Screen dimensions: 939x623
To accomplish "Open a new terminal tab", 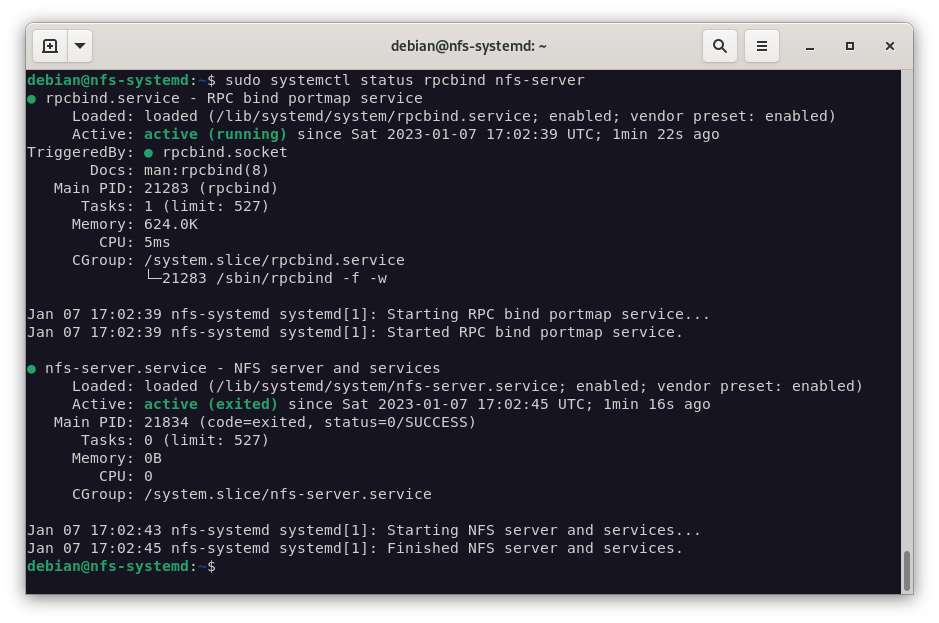I will click(50, 46).
